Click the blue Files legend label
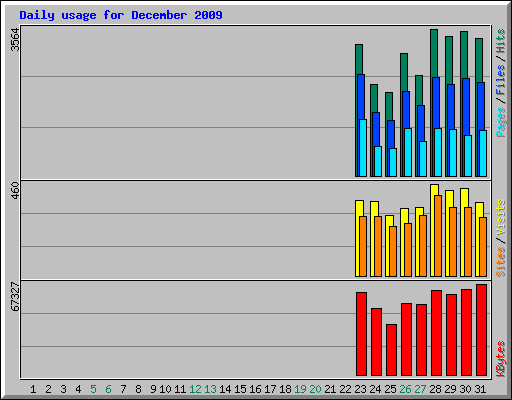The image size is (512, 400). click(x=501, y=80)
